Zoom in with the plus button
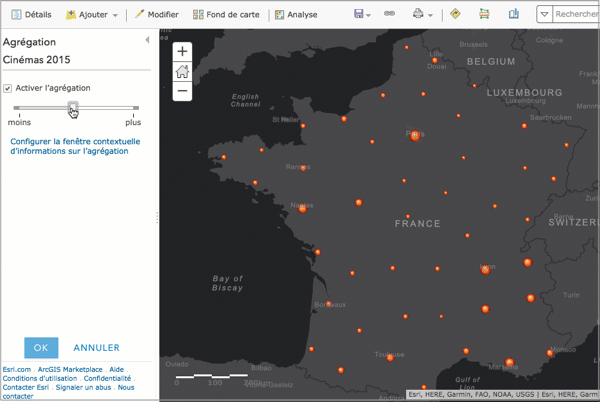This screenshot has width=600, height=402. pos(182,51)
